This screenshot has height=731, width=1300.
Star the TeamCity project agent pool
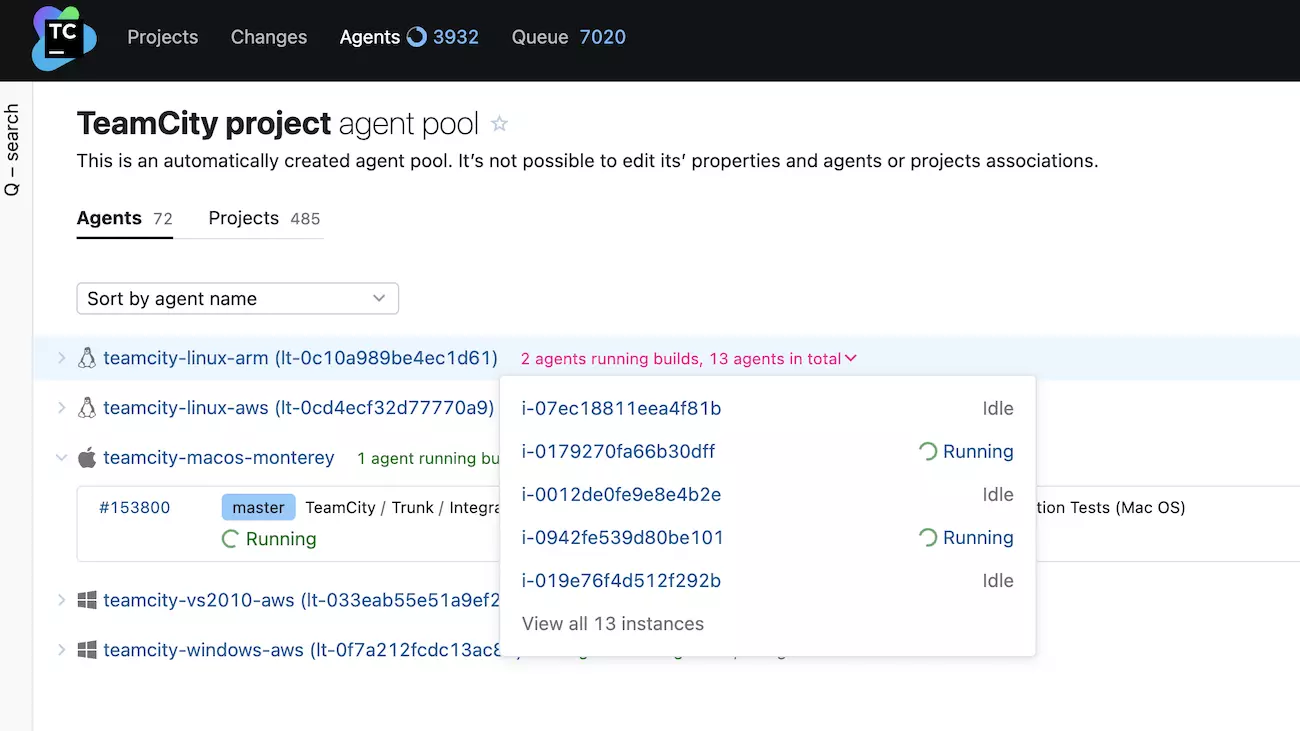499,124
